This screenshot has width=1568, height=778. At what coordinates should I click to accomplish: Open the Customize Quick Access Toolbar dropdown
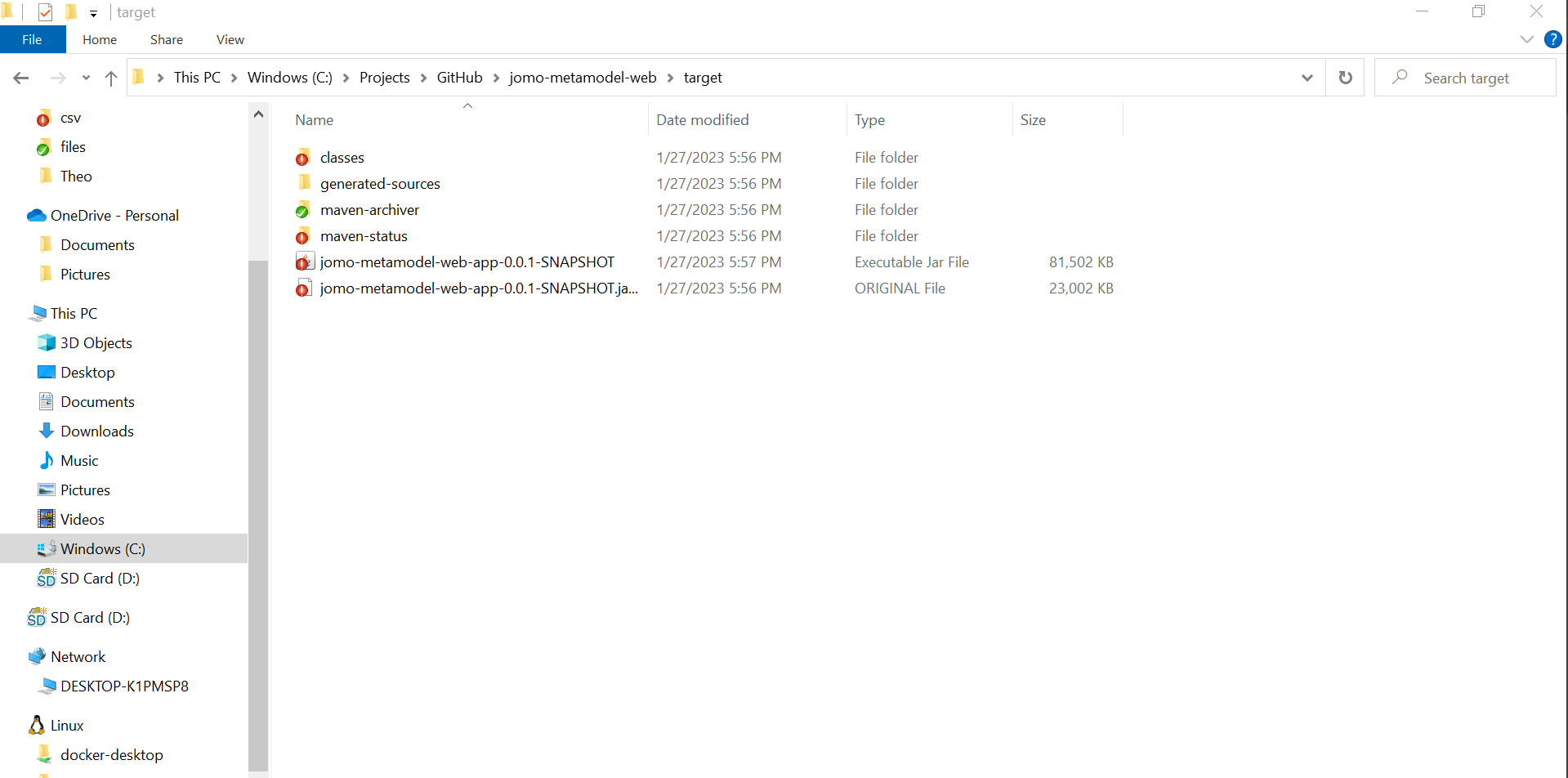coord(93,13)
